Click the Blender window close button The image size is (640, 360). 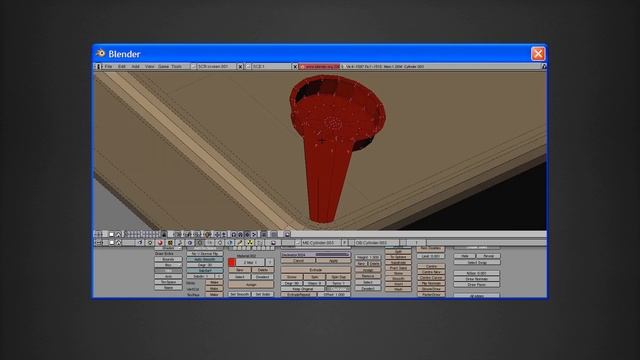538,53
